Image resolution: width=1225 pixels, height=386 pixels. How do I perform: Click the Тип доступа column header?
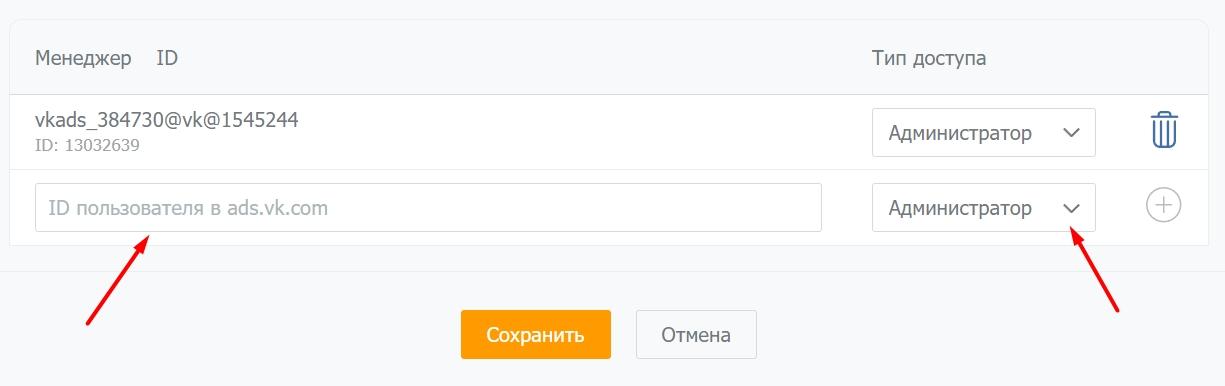[x=929, y=58]
